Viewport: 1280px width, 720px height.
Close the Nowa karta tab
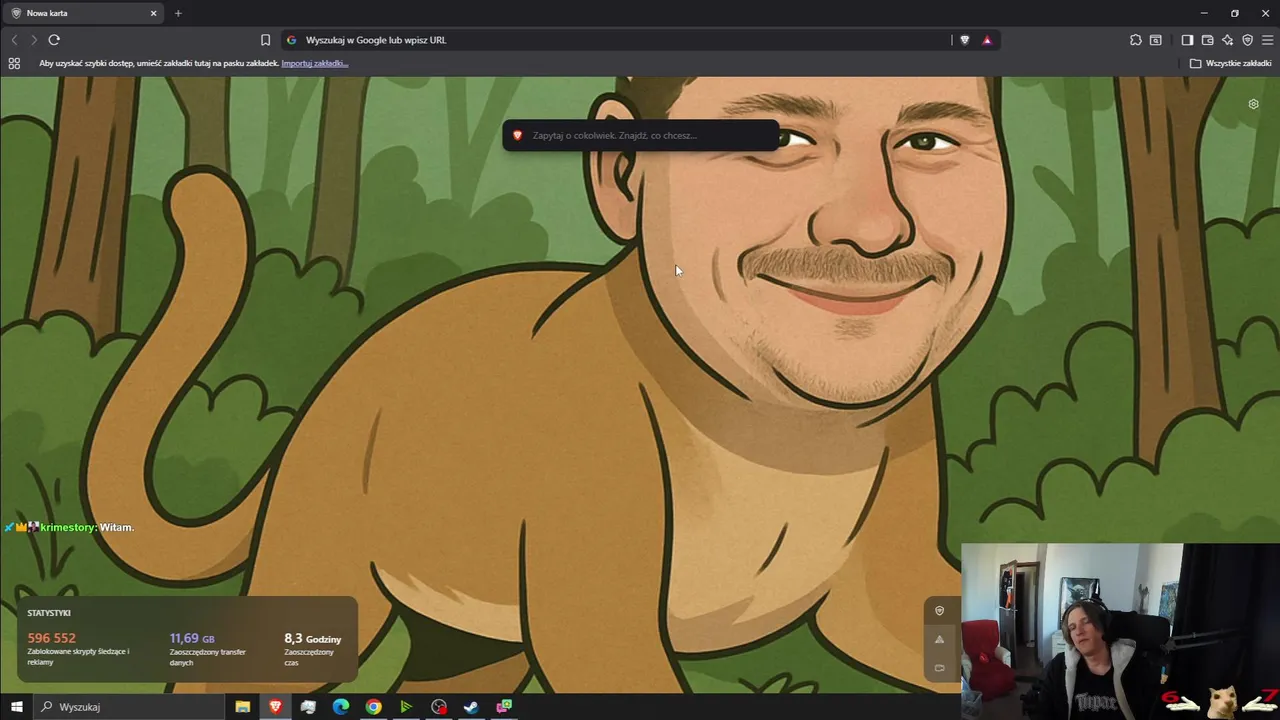coord(153,13)
